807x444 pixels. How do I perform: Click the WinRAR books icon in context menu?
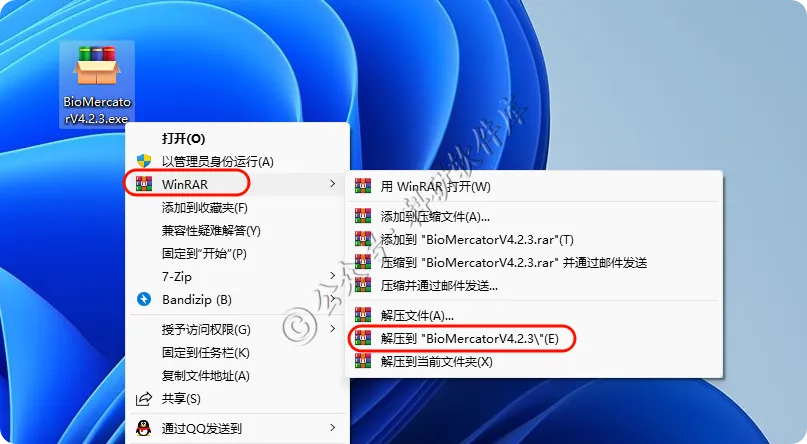[x=144, y=184]
